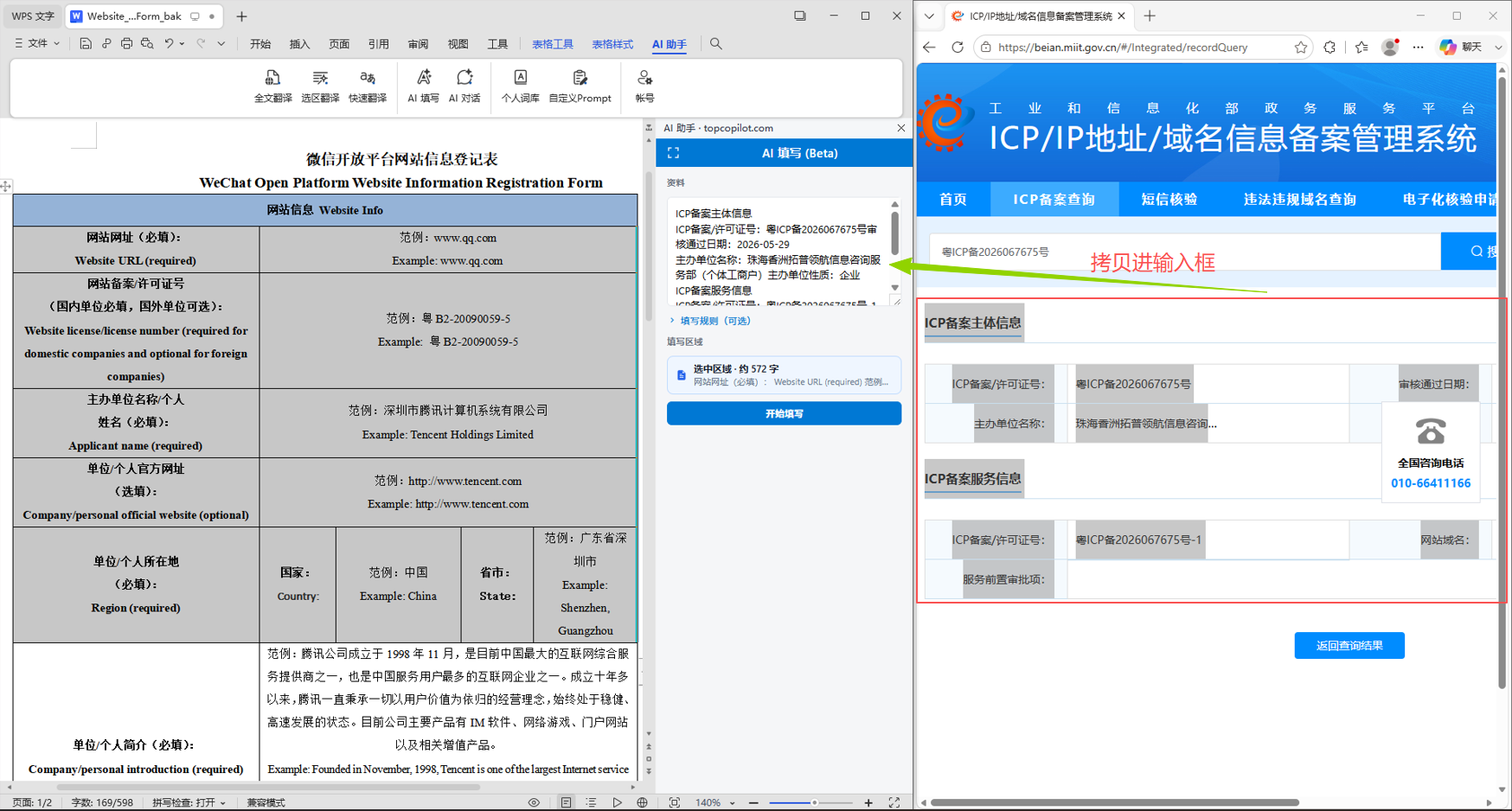Viewport: 1512px width, 811px height.
Task: Open 违法违规域名查询 tab on ICP site
Action: click(x=1299, y=200)
